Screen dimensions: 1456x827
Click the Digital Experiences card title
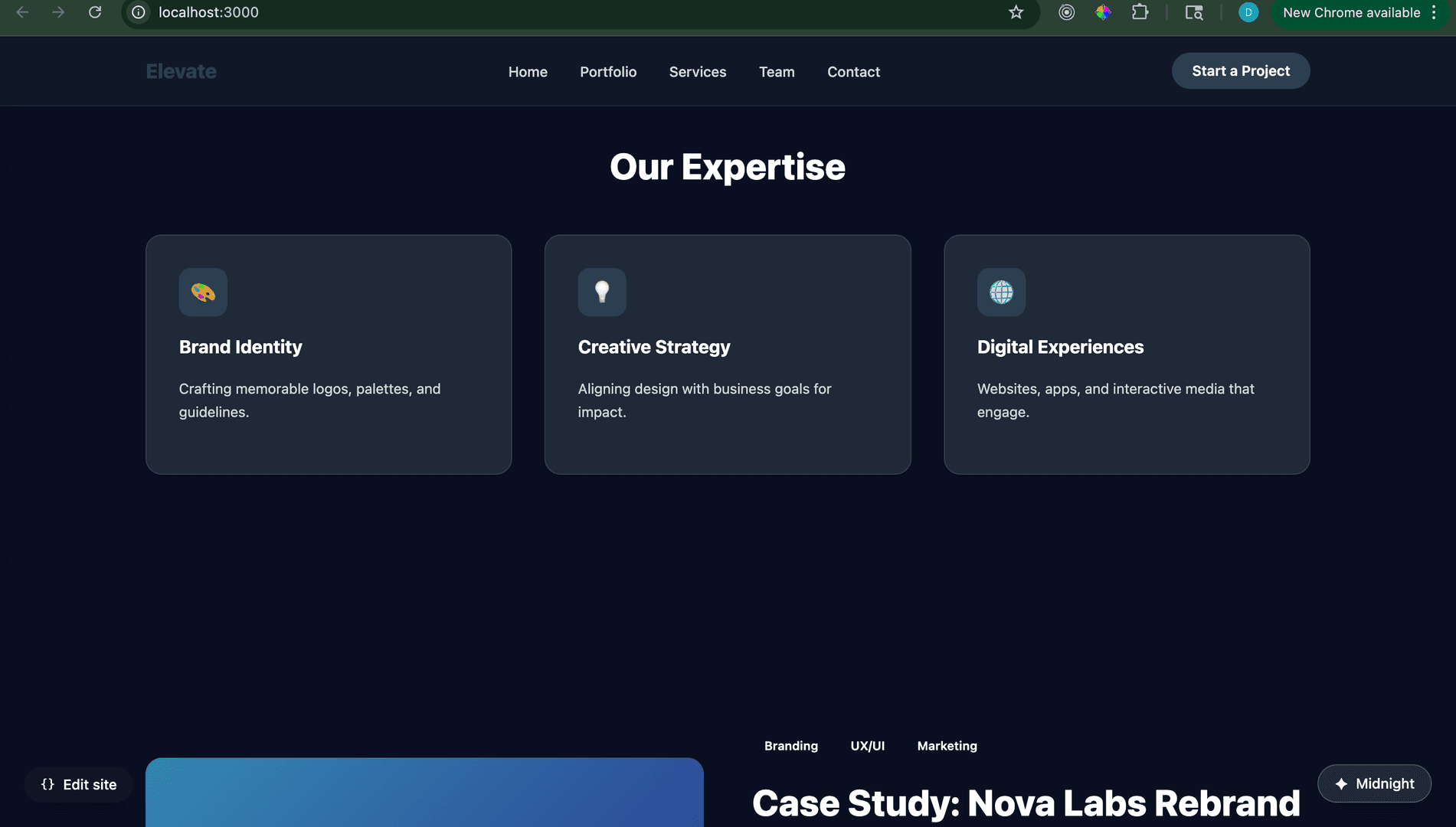(x=1060, y=347)
